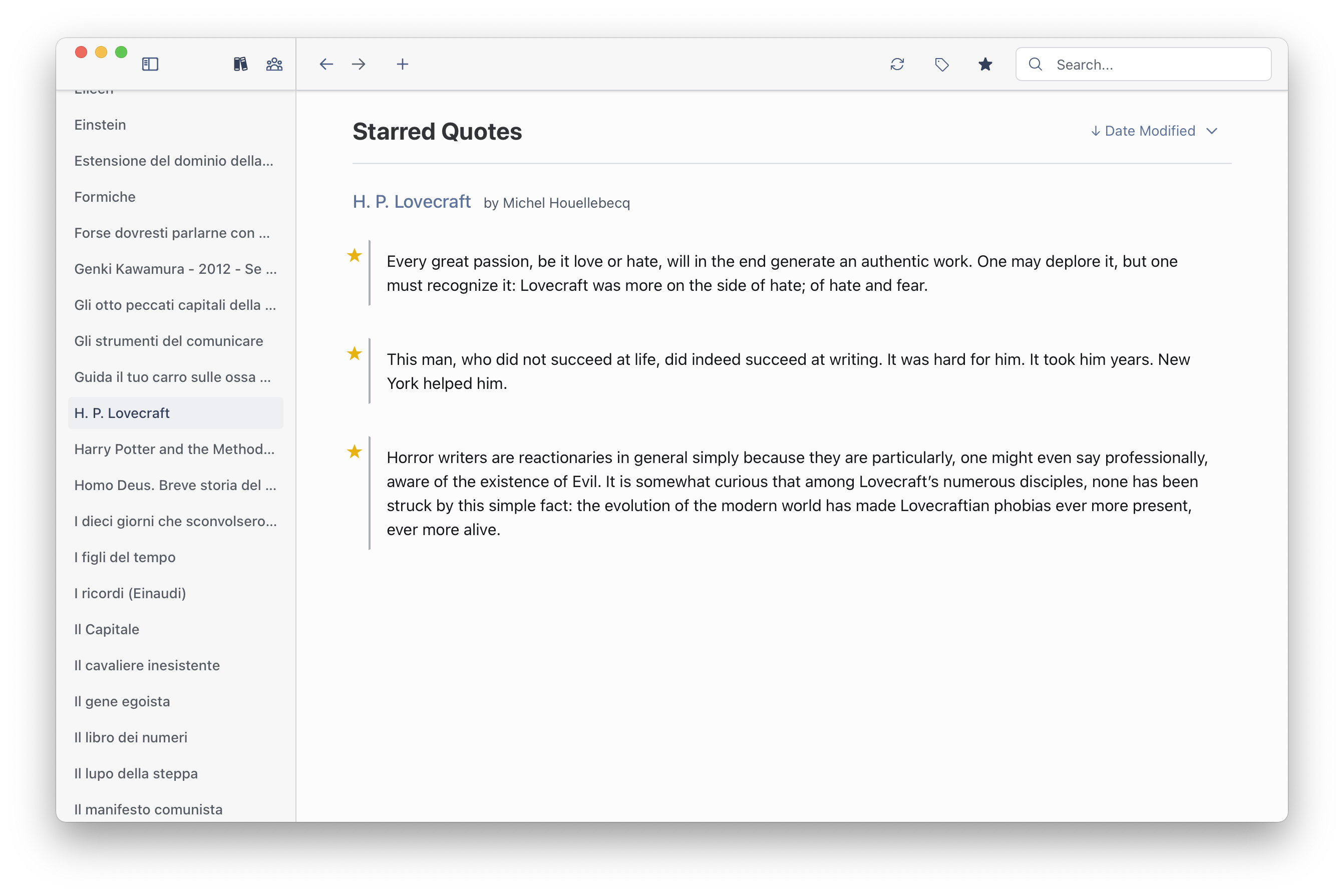Select 'Estensione del dominio della...' in sidebar
This screenshot has width=1344, height=896.
pyautogui.click(x=175, y=161)
